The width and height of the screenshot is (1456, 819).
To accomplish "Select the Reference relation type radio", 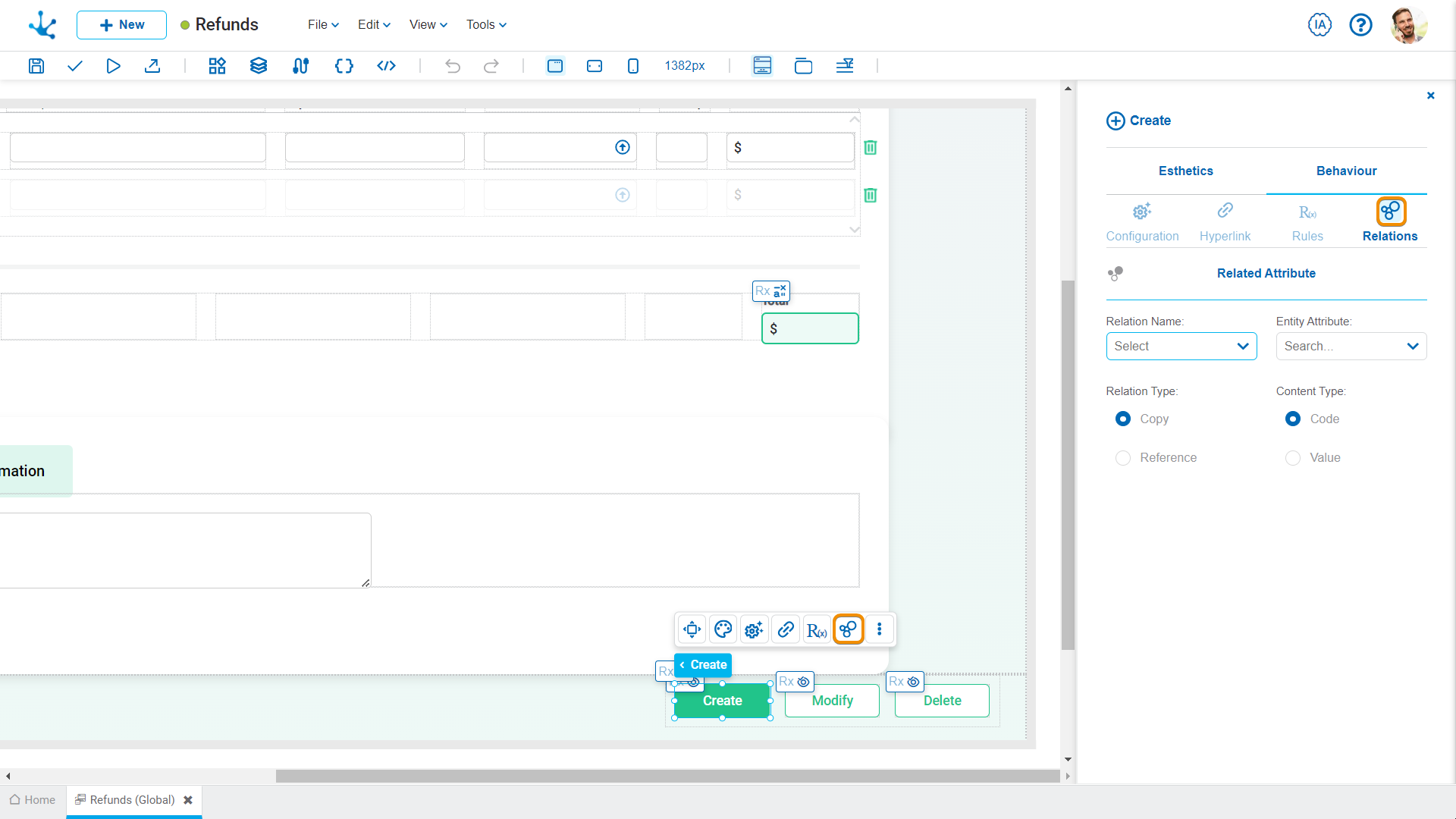I will tap(1123, 458).
